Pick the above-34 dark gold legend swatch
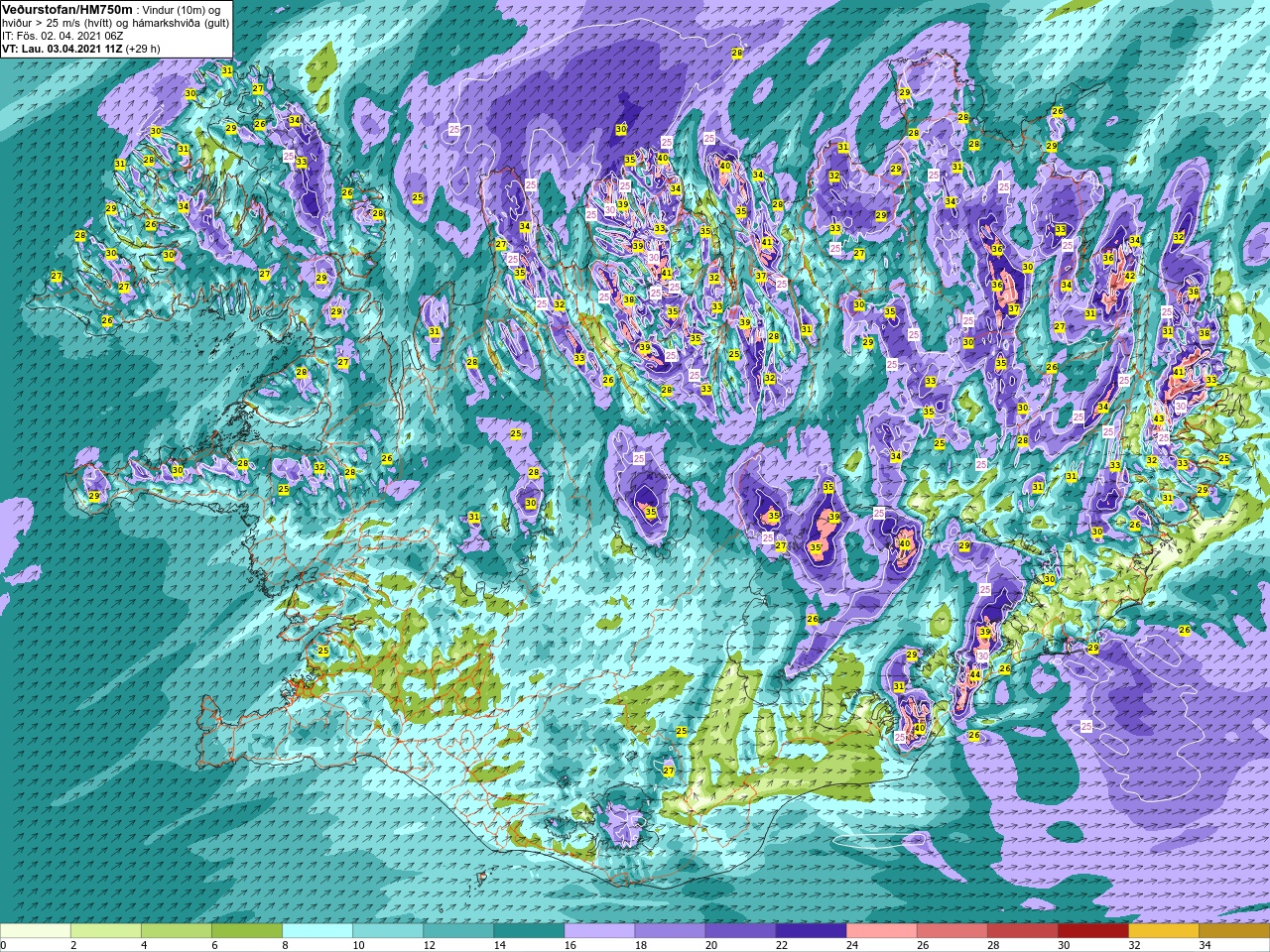 tap(1233, 931)
